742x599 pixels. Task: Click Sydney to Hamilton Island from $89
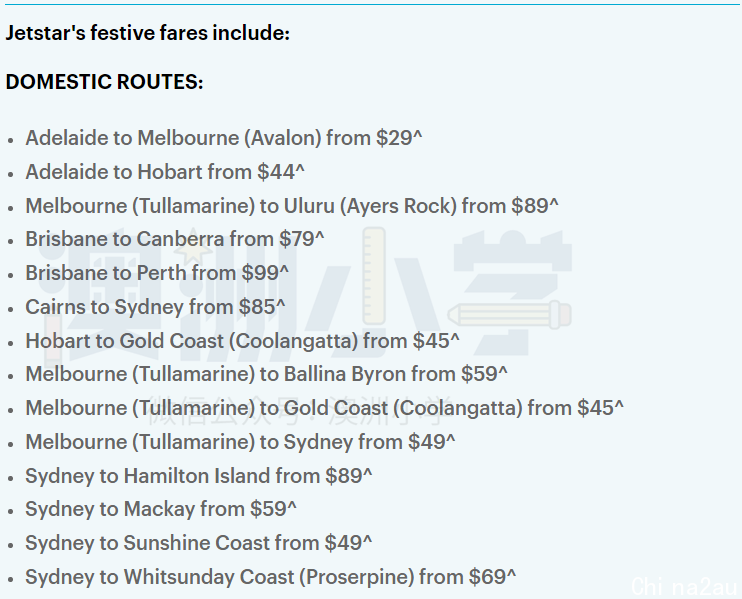pyautogui.click(x=199, y=476)
